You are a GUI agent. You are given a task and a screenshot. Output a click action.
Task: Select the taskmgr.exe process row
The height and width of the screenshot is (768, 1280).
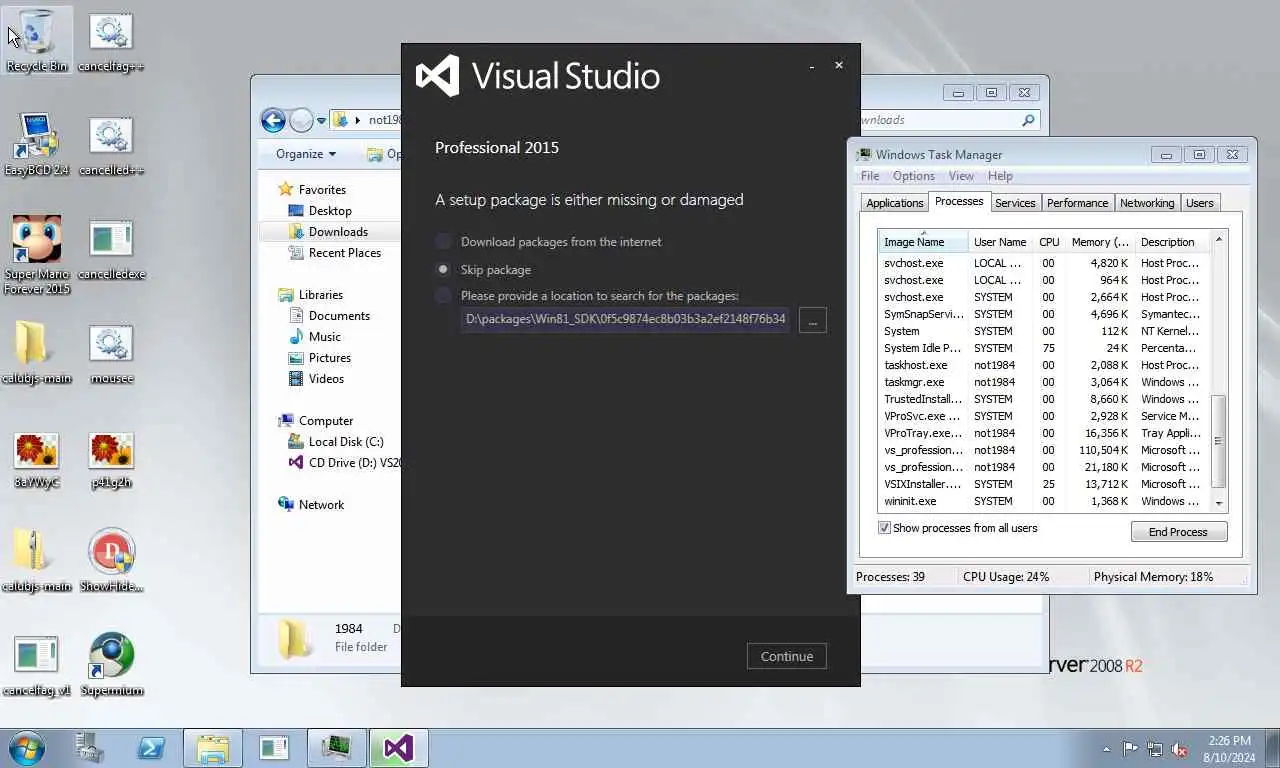click(x=1044, y=382)
